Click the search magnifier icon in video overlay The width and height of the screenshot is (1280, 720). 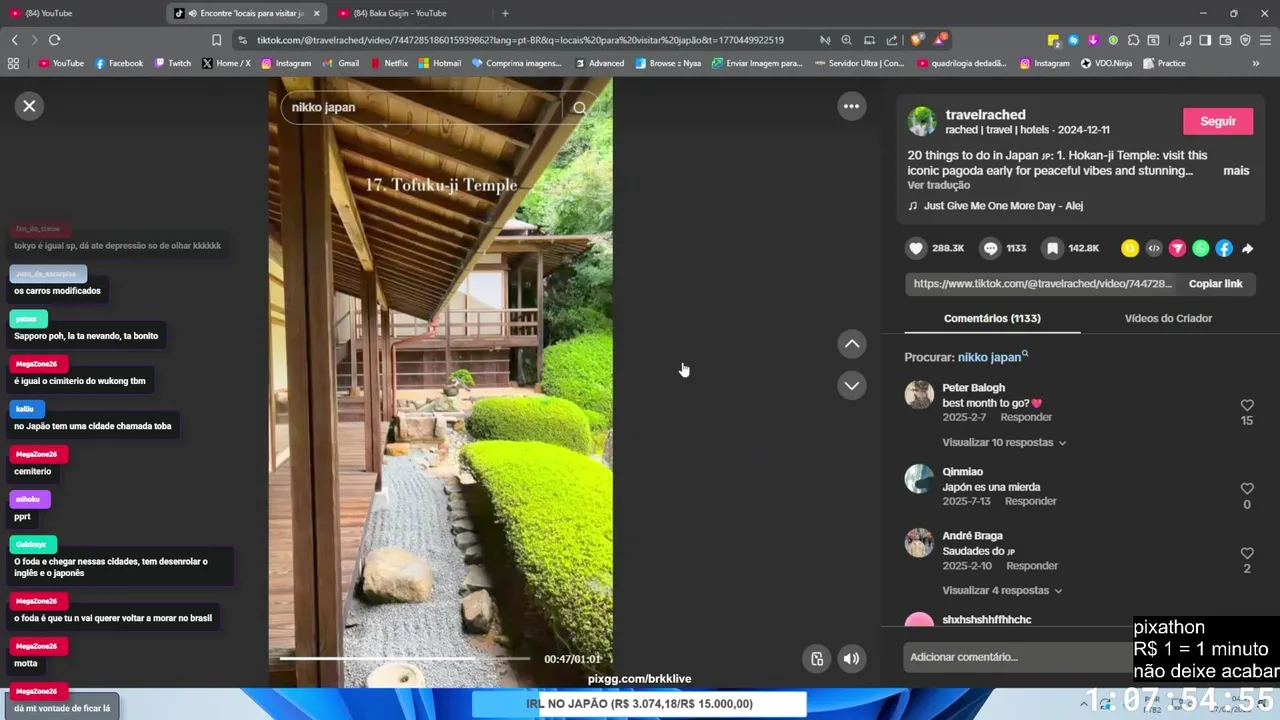click(x=580, y=108)
